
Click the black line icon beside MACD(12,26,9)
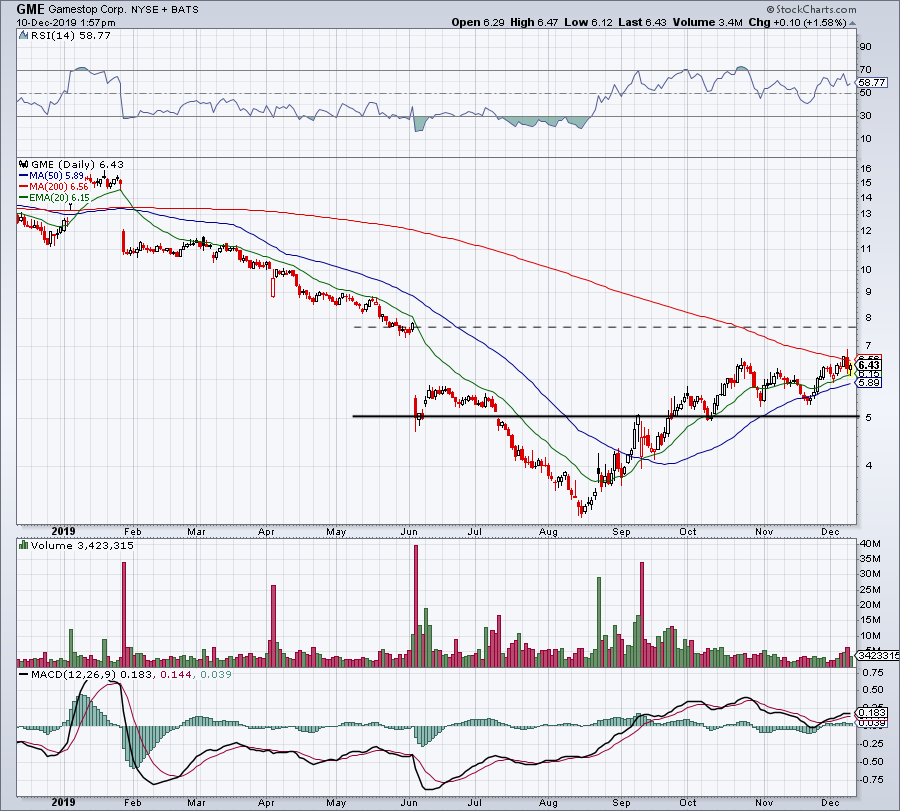(x=24, y=674)
